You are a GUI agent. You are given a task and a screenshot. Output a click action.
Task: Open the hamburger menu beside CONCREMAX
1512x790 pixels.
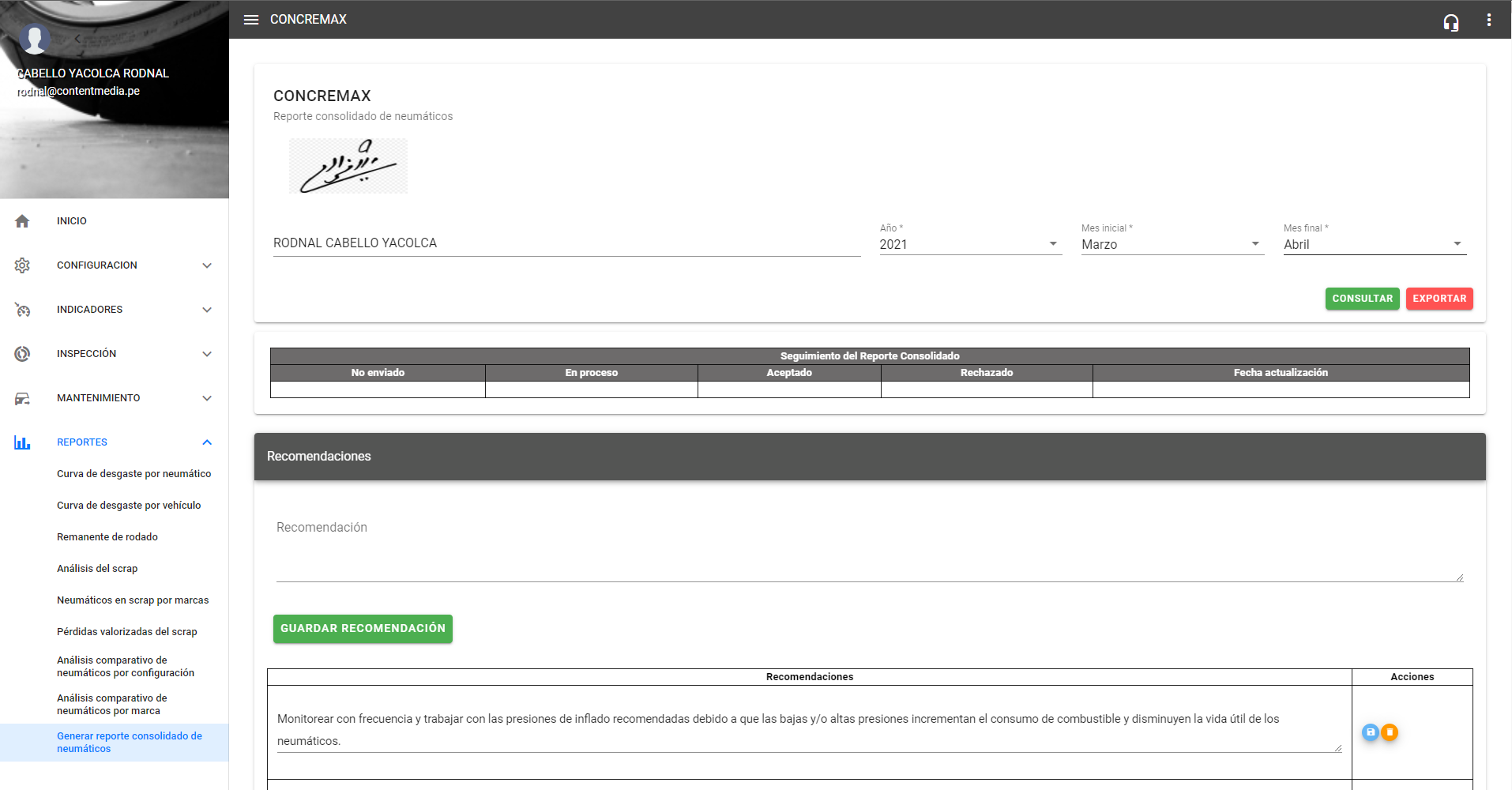tap(251, 20)
